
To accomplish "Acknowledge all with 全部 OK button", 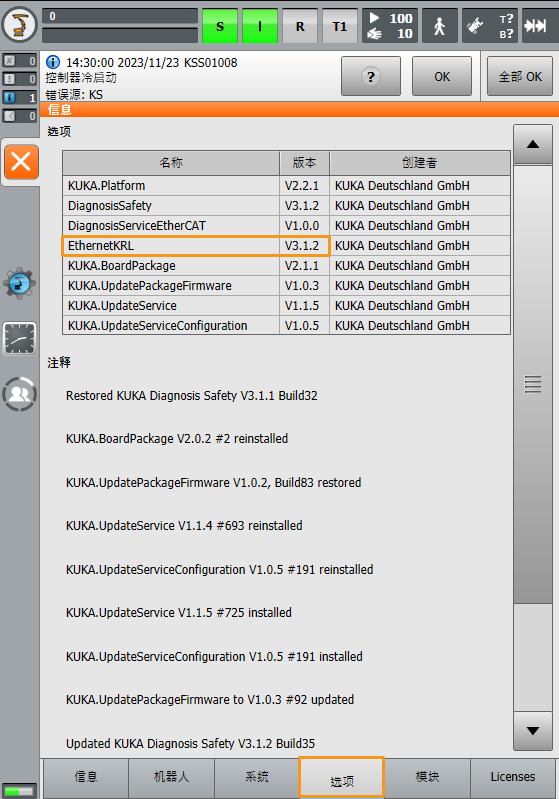I will coord(520,76).
